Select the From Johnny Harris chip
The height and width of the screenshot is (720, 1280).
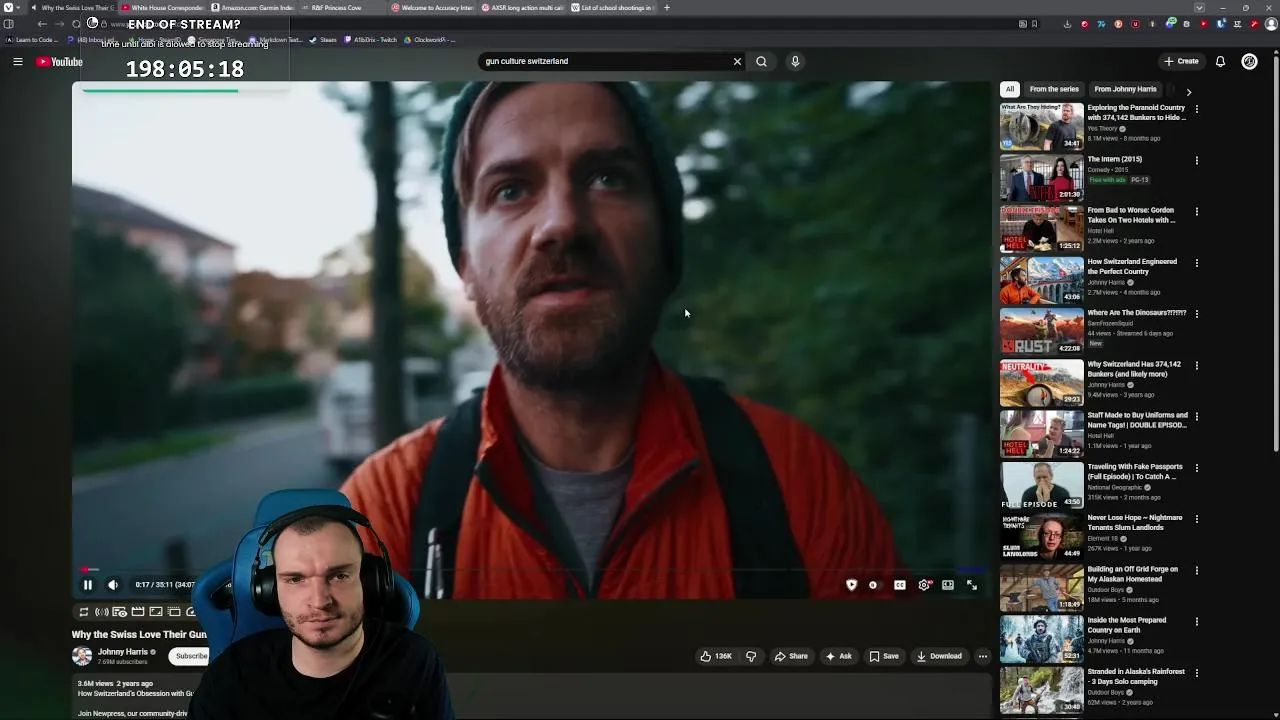tap(1125, 89)
